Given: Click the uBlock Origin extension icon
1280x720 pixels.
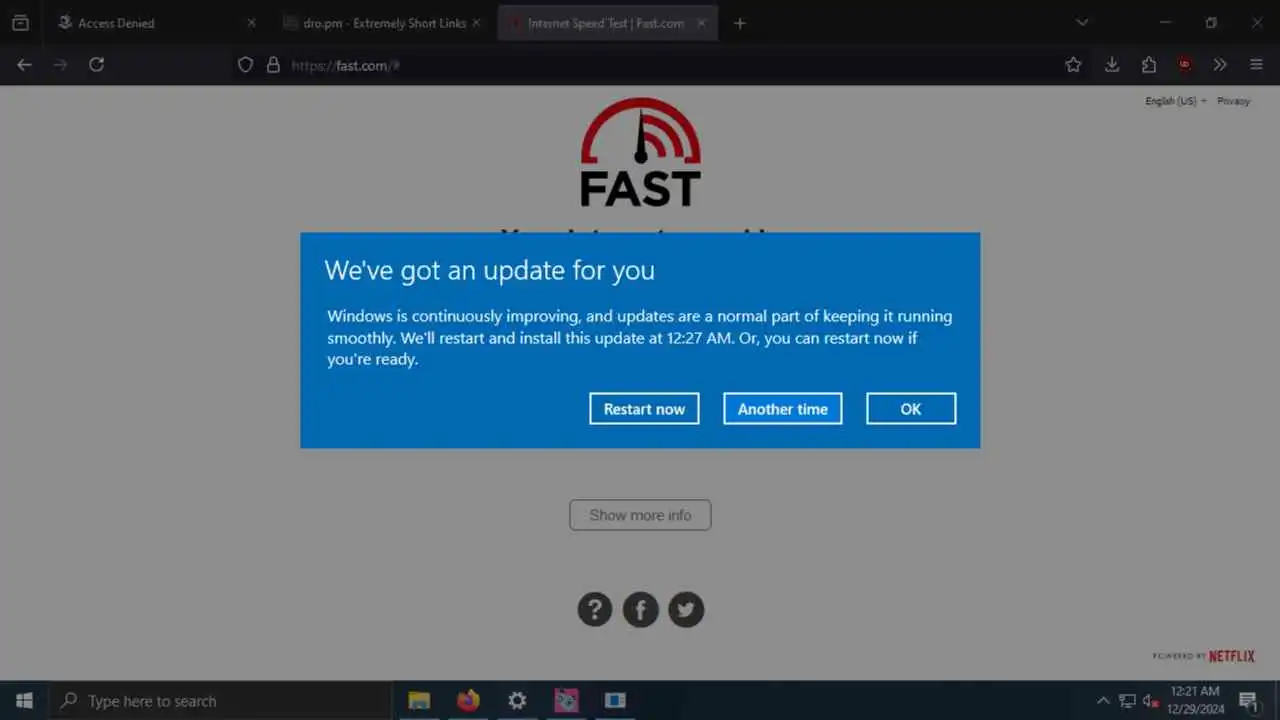Looking at the screenshot, I should click(x=1185, y=65).
